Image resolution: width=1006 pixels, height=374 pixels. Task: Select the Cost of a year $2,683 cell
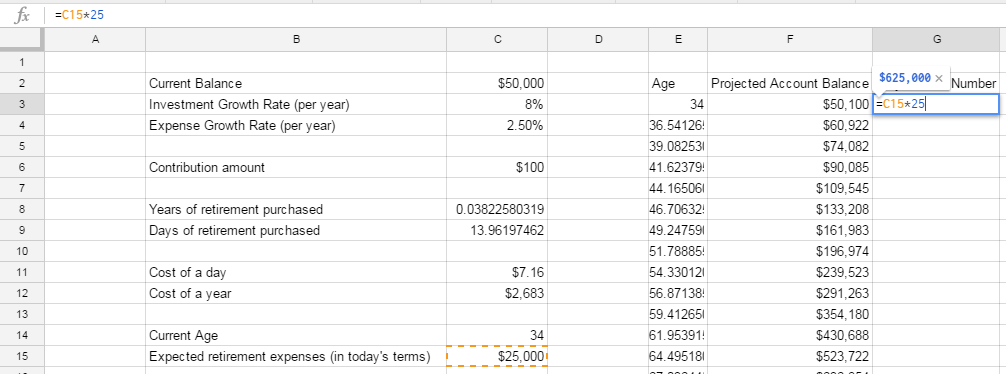pos(497,294)
